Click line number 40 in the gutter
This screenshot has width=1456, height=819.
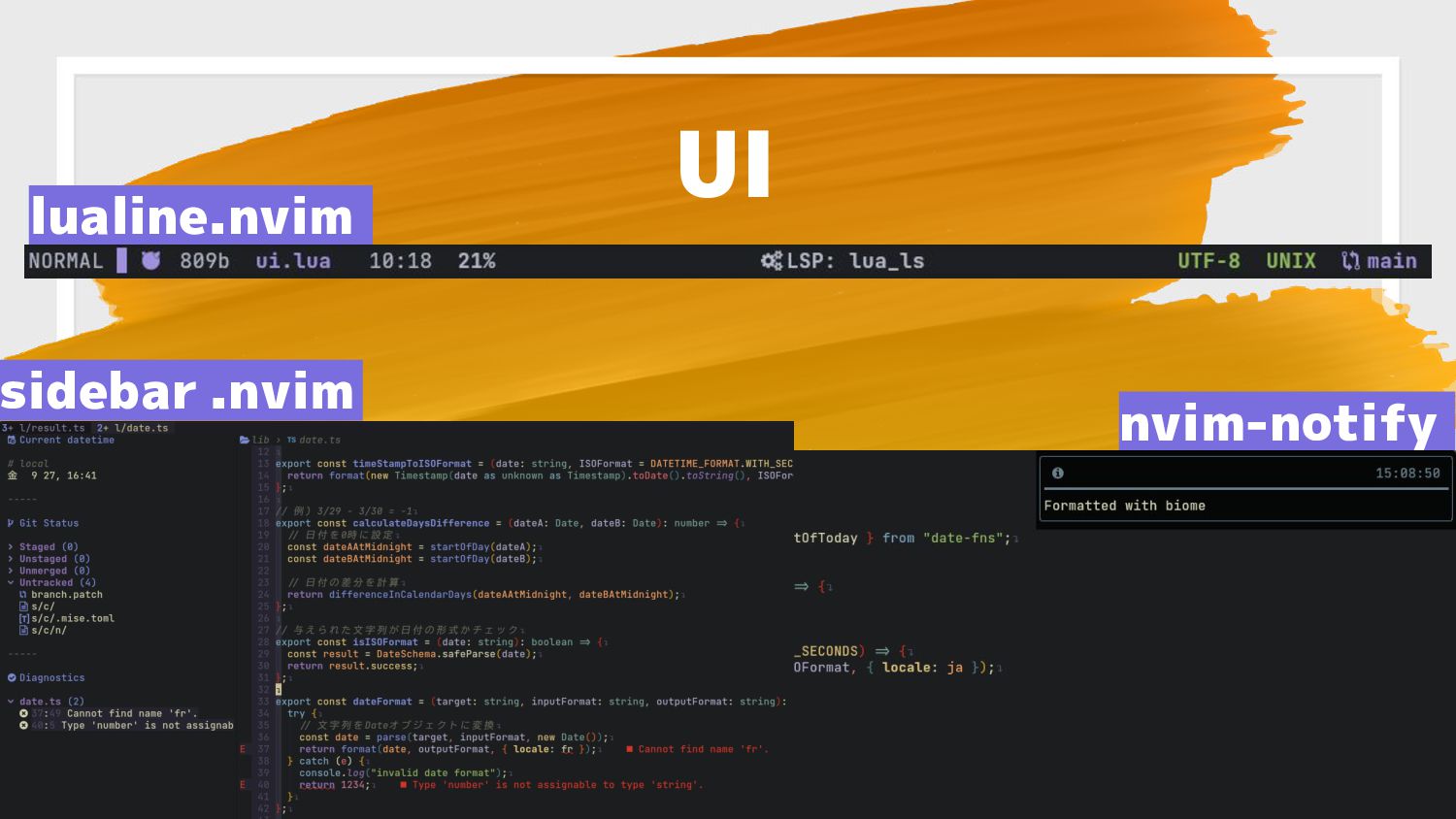(x=263, y=785)
